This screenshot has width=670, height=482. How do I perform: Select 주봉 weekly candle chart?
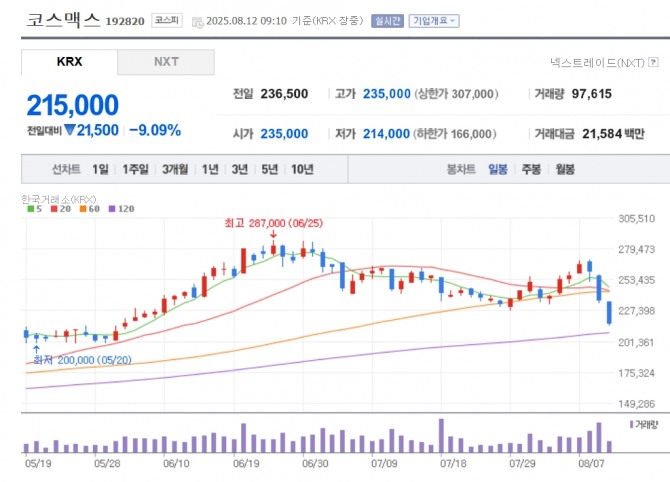tap(530, 169)
